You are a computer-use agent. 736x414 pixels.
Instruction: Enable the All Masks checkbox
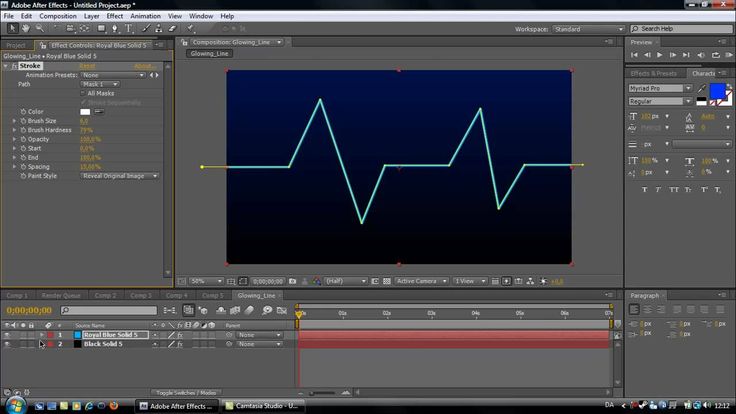[x=83, y=93]
